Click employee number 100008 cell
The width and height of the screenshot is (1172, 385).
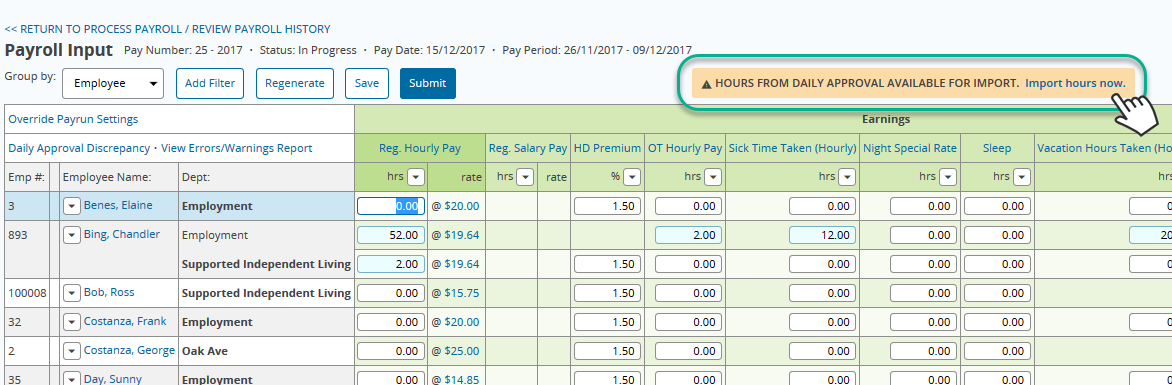[x=27, y=293]
